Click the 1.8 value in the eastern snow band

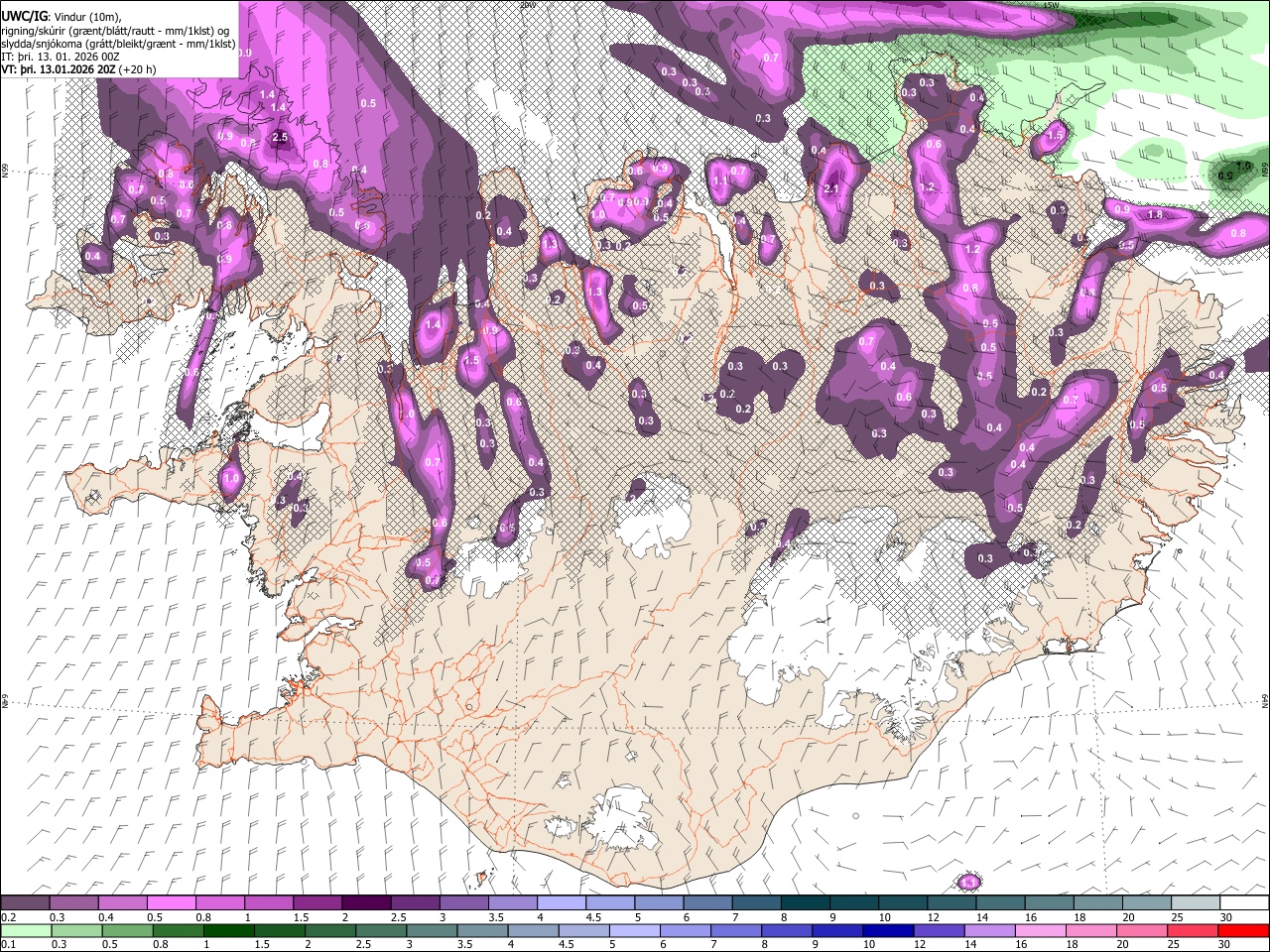[x=1155, y=214]
